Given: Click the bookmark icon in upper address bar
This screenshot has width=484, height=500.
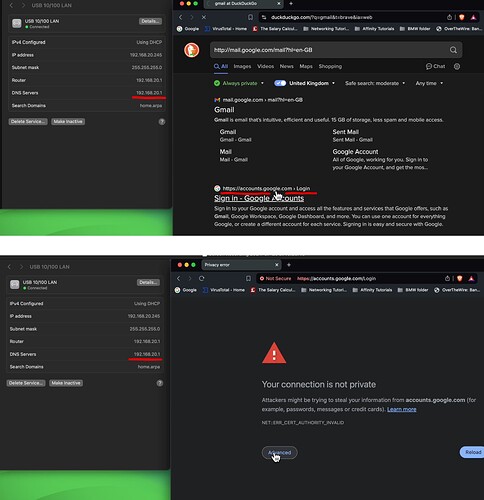Looking at the screenshot, I should [x=250, y=17].
